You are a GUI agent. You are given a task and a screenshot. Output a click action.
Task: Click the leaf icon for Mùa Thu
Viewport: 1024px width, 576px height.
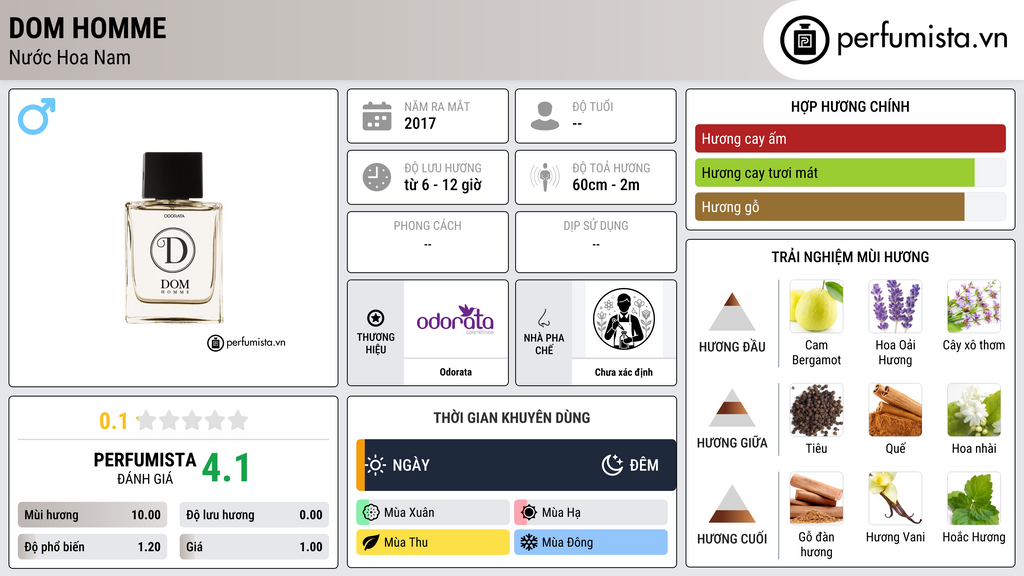click(x=371, y=542)
